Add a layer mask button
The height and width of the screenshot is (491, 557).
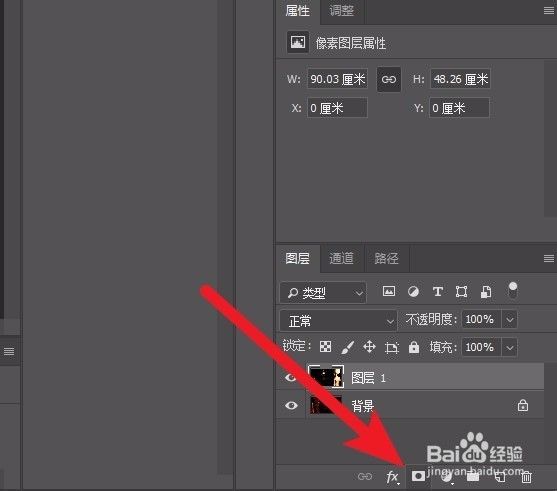point(418,476)
